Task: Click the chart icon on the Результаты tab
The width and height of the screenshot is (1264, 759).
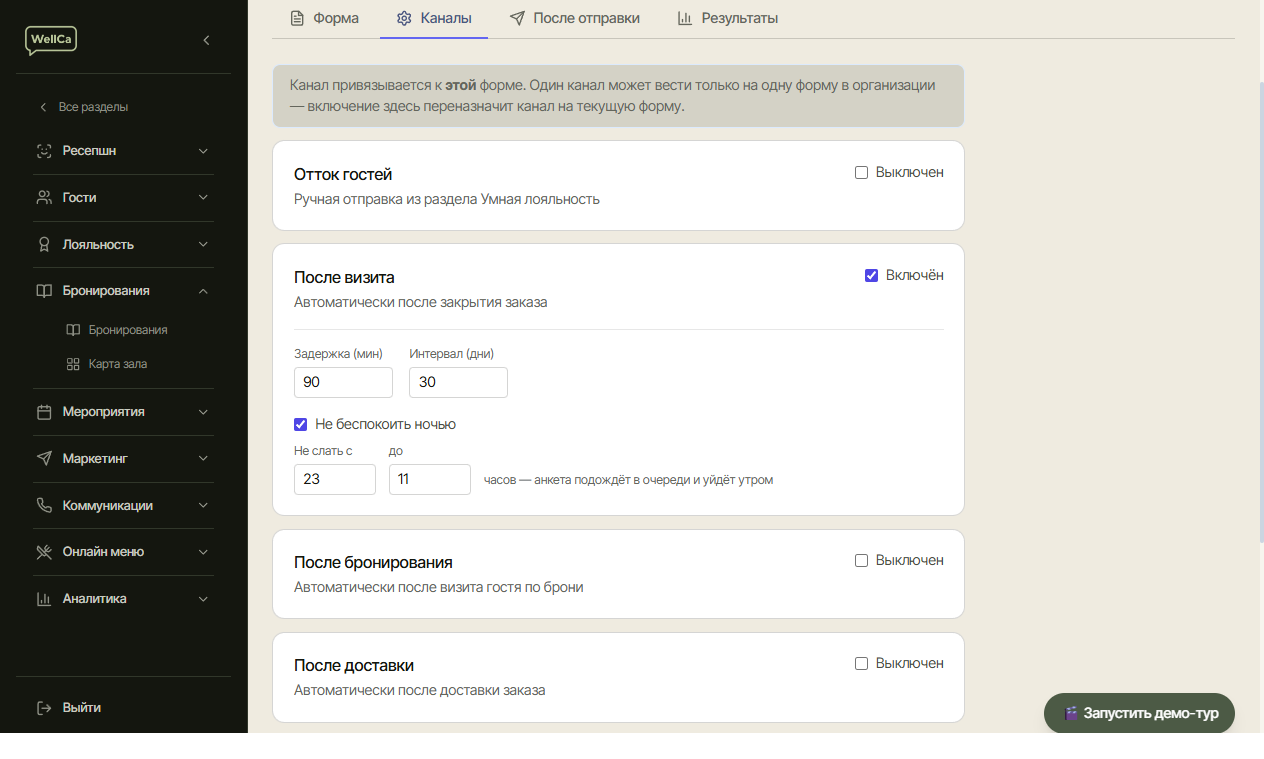Action: pos(685,18)
